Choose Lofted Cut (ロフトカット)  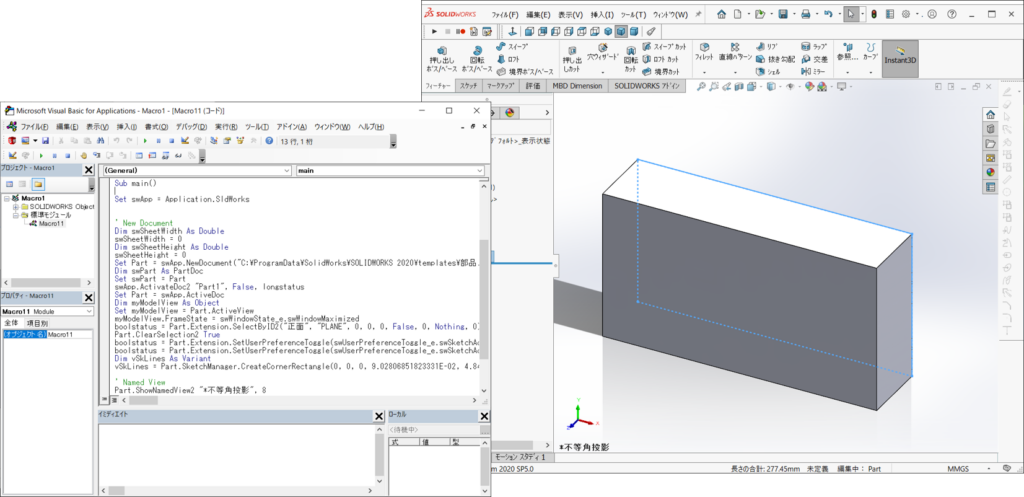coord(660,59)
